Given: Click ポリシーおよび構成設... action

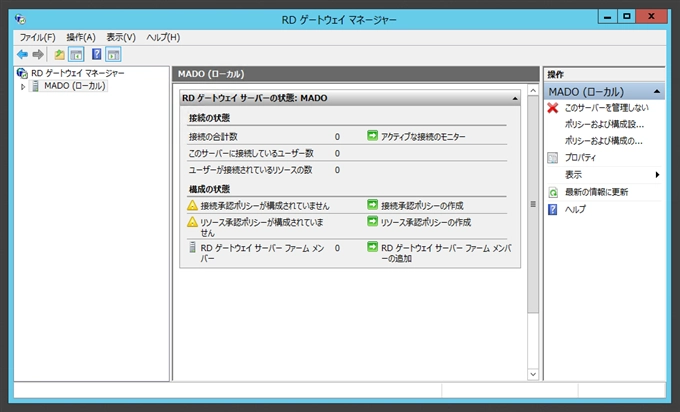Looking at the screenshot, I should [x=604, y=124].
